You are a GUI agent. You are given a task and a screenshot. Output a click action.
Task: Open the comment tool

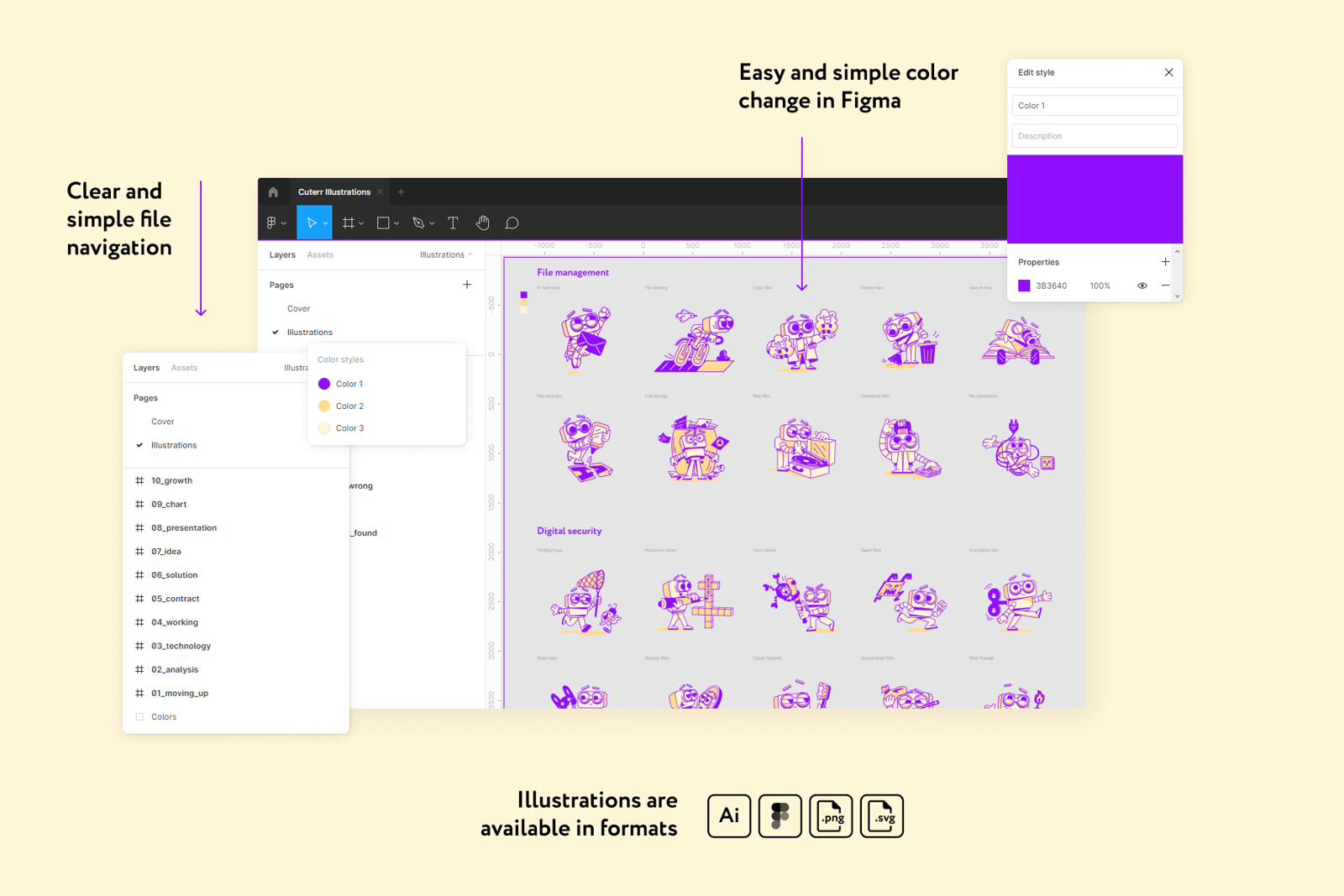512,222
